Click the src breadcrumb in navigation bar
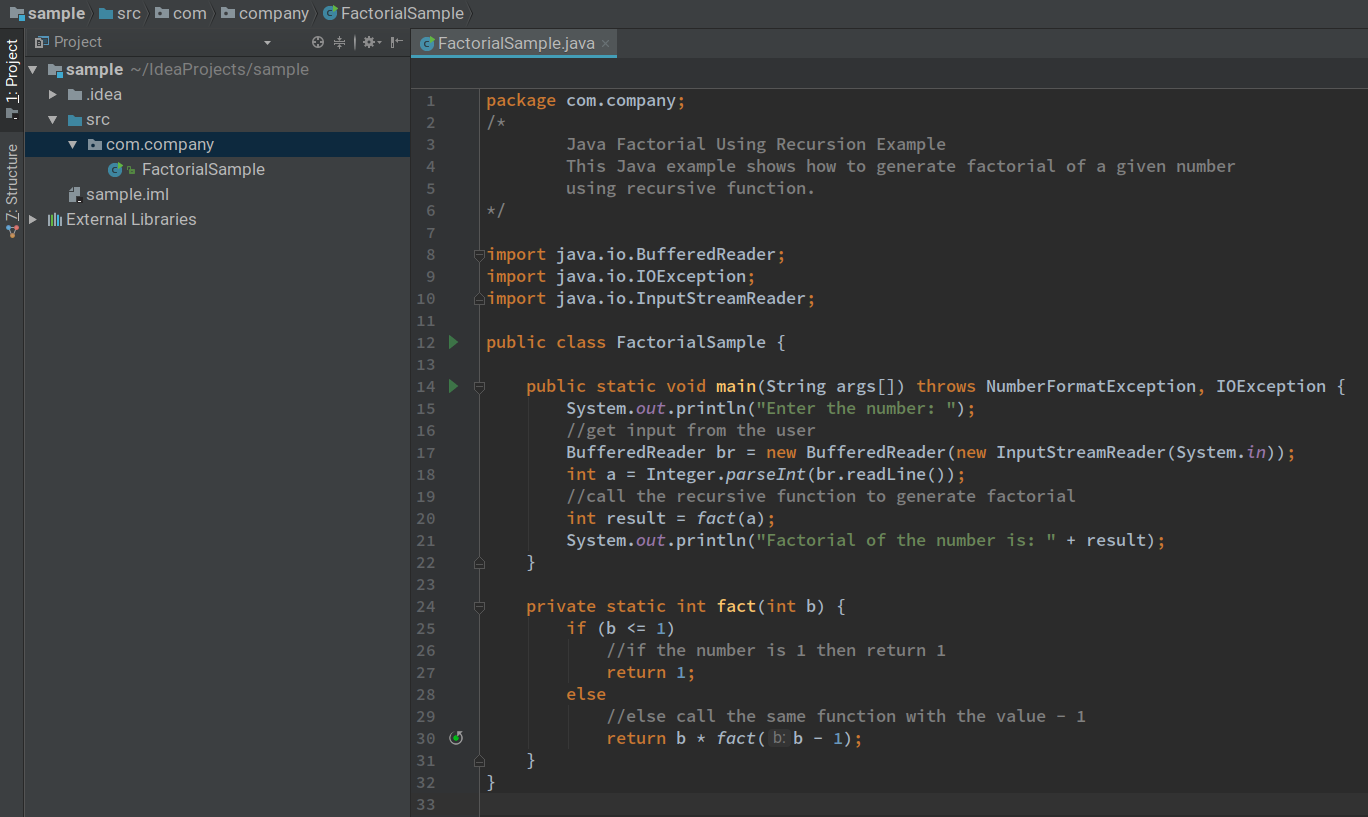Screen dimensions: 1368x817 tap(120, 14)
